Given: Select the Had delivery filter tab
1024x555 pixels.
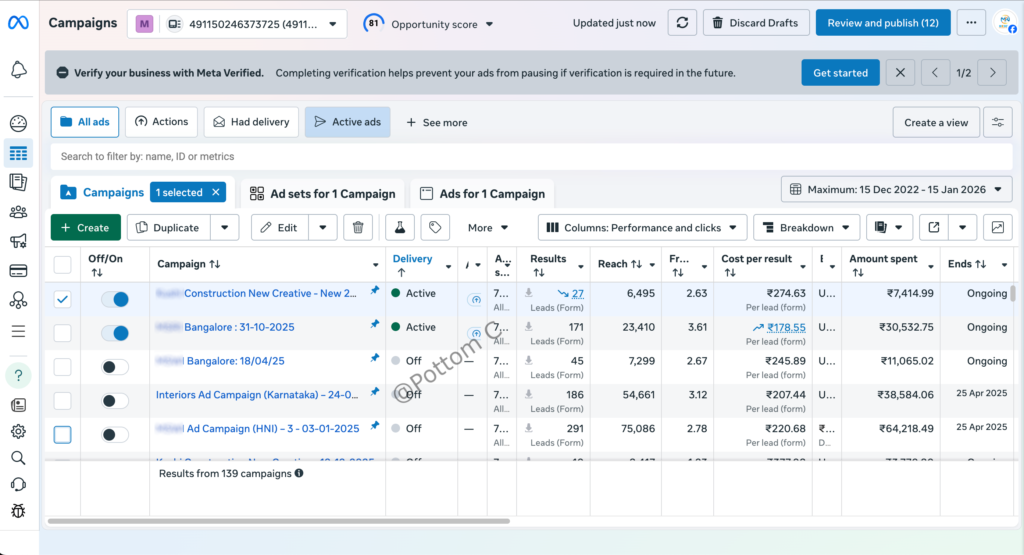Looking at the screenshot, I should pos(250,122).
